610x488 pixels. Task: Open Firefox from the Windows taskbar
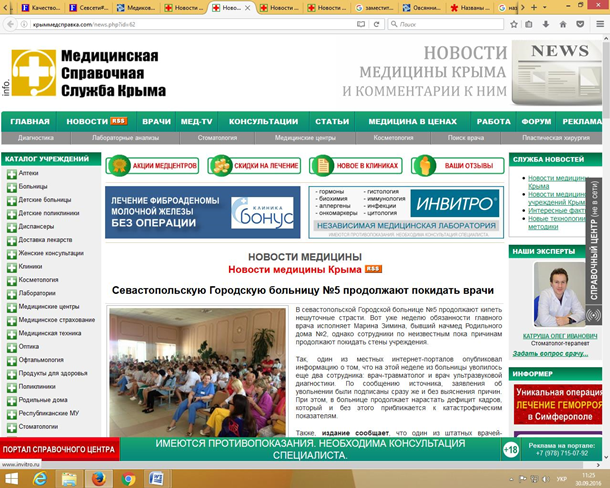[x=98, y=478]
